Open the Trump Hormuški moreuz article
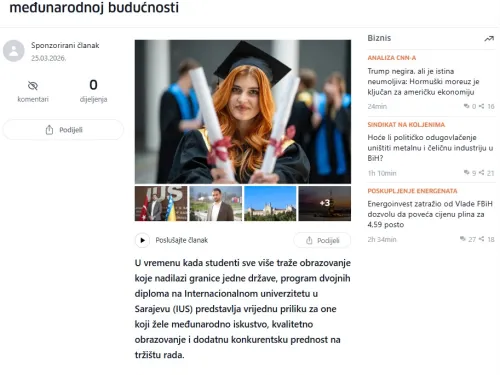 [423, 82]
